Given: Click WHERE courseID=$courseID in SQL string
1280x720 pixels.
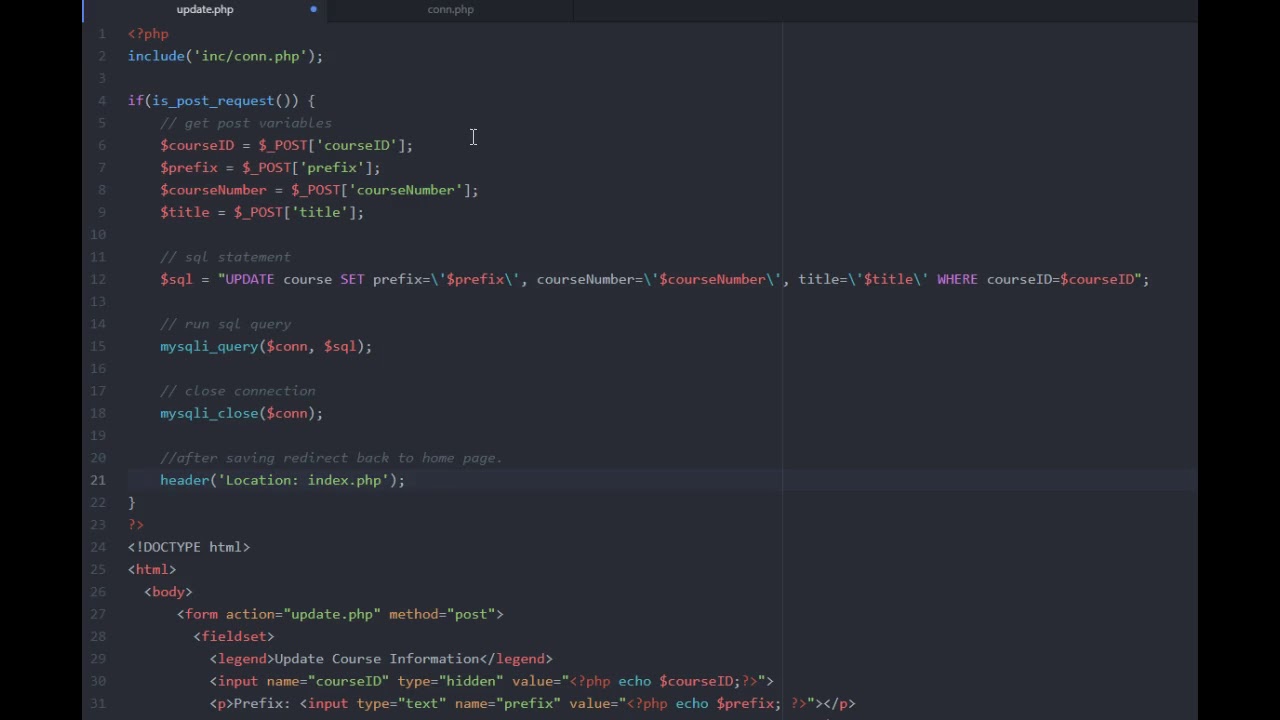Looking at the screenshot, I should click(1036, 279).
